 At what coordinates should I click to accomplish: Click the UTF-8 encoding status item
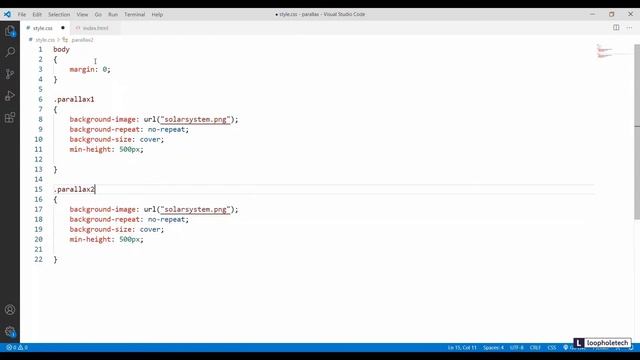[x=516, y=347]
